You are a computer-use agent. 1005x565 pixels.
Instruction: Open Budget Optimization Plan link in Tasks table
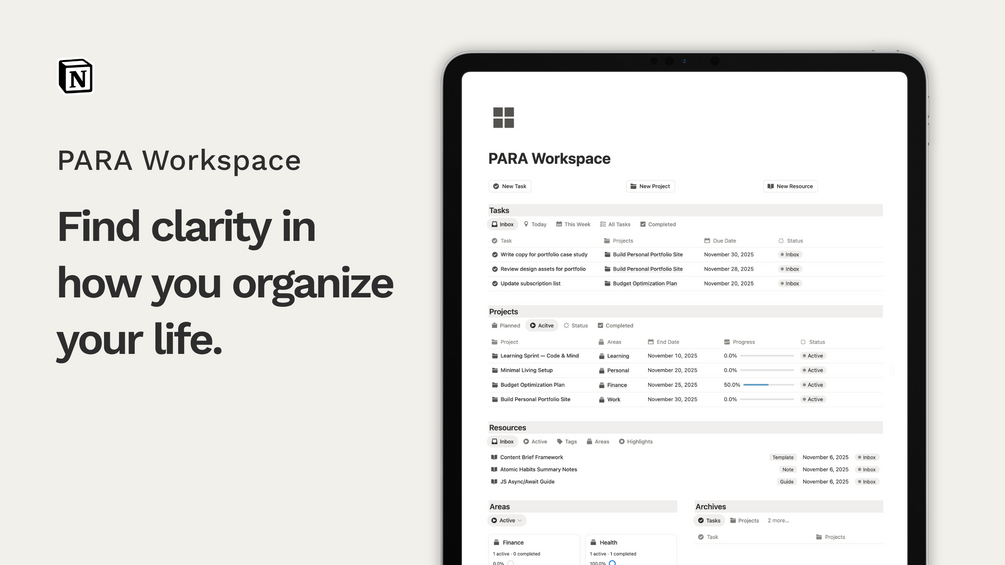click(640, 283)
